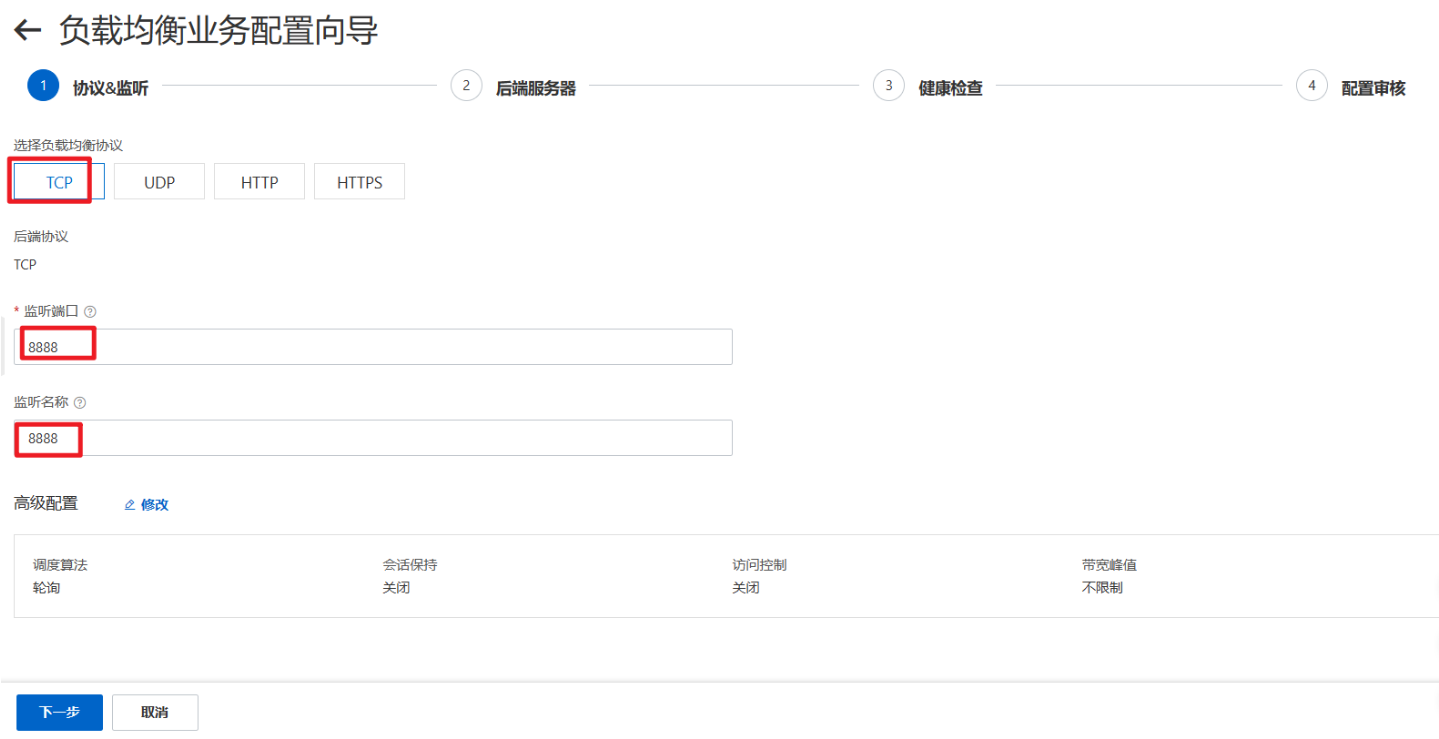This screenshot has height=739, width=1439.
Task: Select the HTTPS protocol option
Action: pyautogui.click(x=359, y=181)
